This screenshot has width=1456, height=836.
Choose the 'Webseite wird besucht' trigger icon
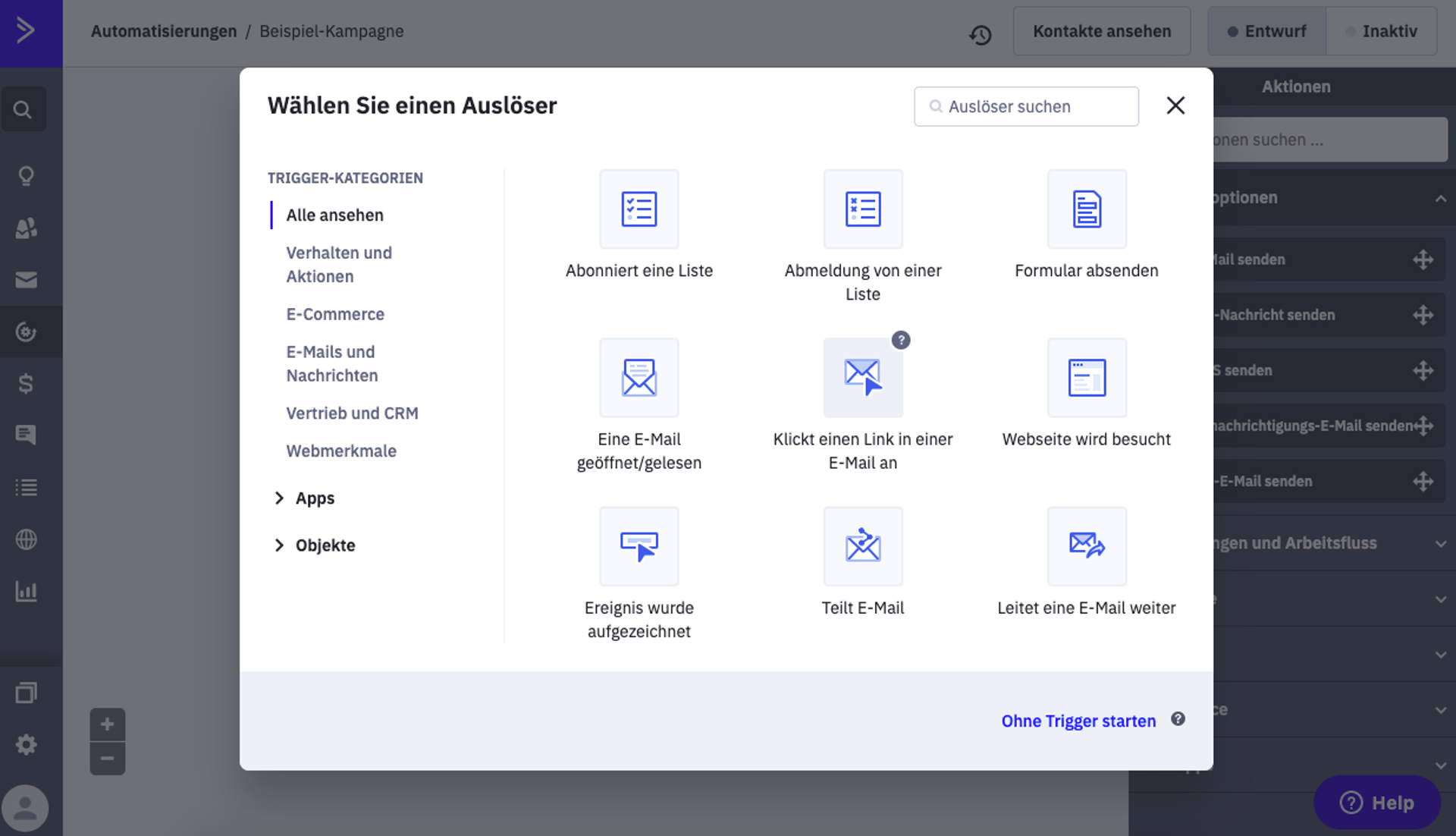1086,378
